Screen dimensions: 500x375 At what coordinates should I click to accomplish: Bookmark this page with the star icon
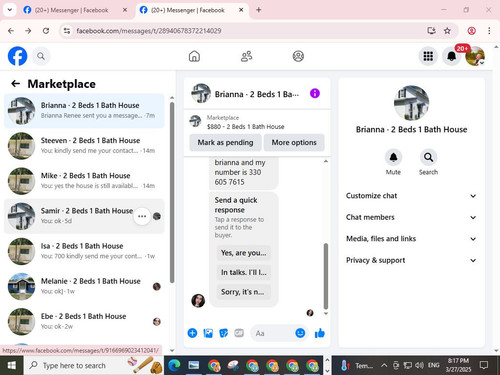tap(447, 31)
